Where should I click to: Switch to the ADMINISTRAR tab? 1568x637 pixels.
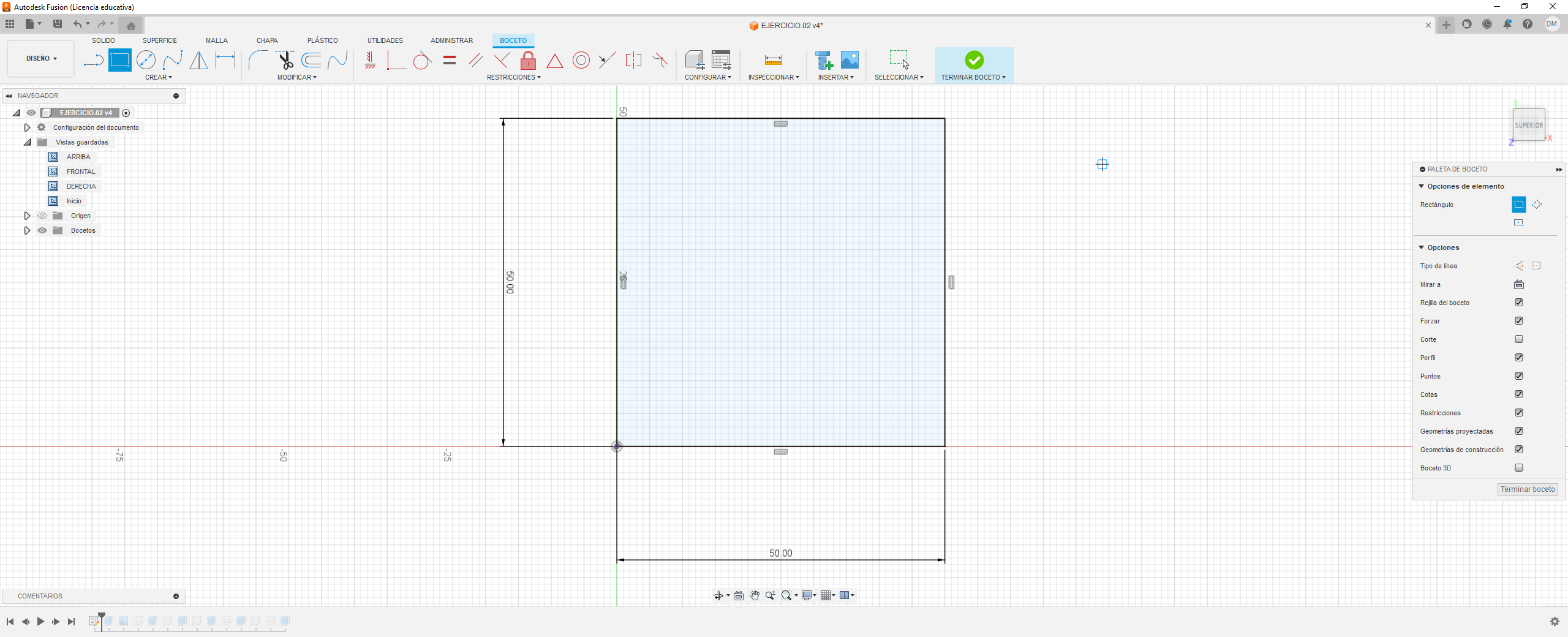[451, 40]
